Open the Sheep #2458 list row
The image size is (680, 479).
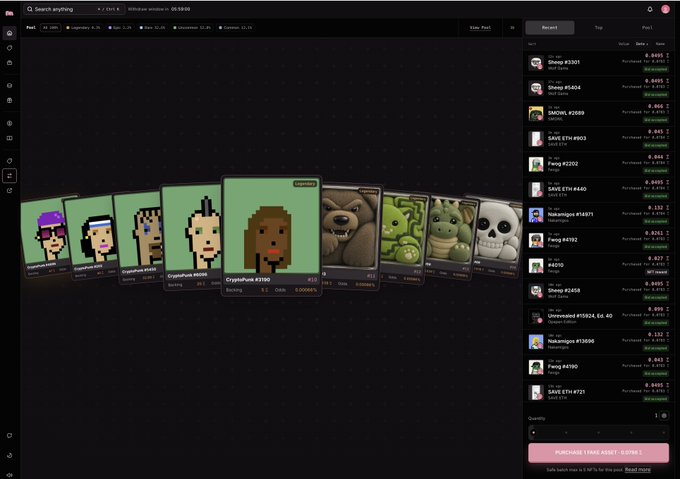[598, 291]
